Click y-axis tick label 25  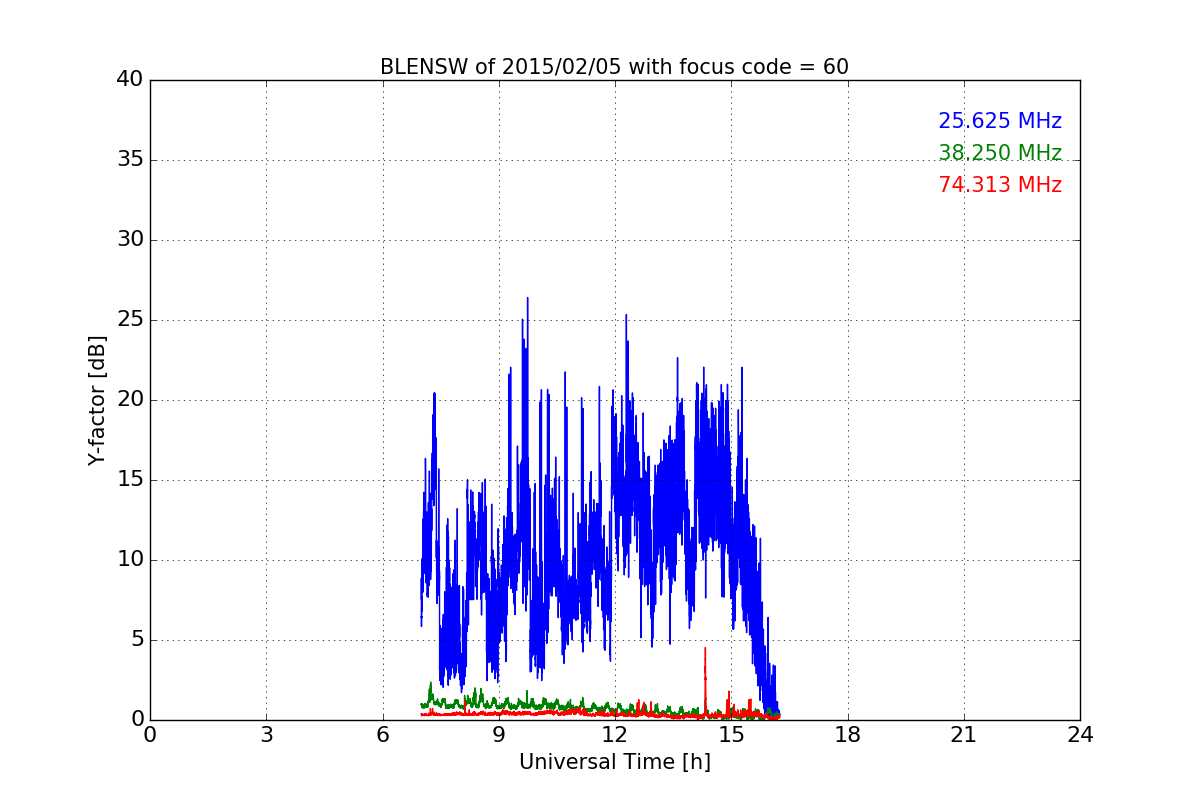coord(129,320)
